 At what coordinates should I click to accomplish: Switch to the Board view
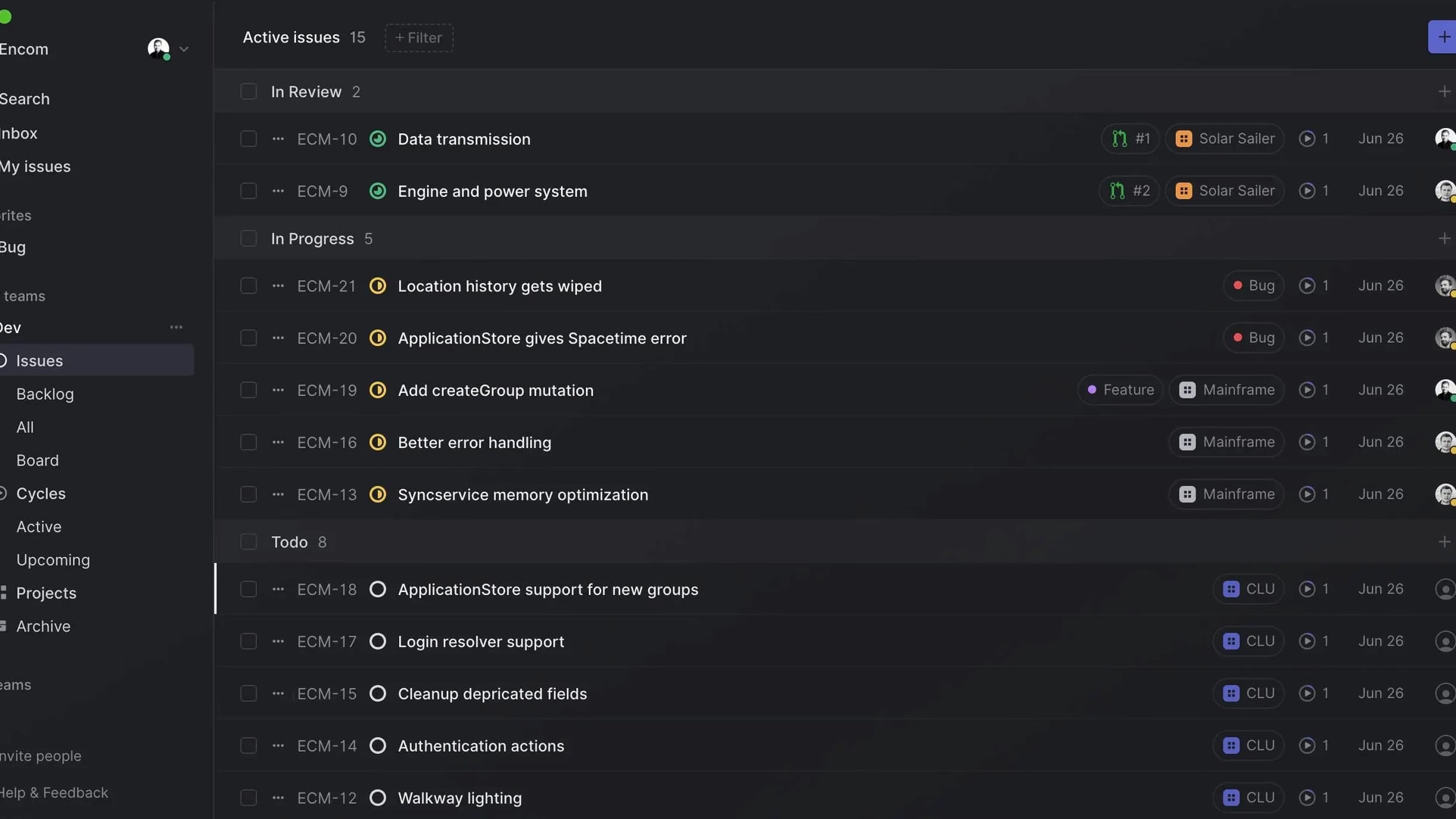click(x=37, y=460)
